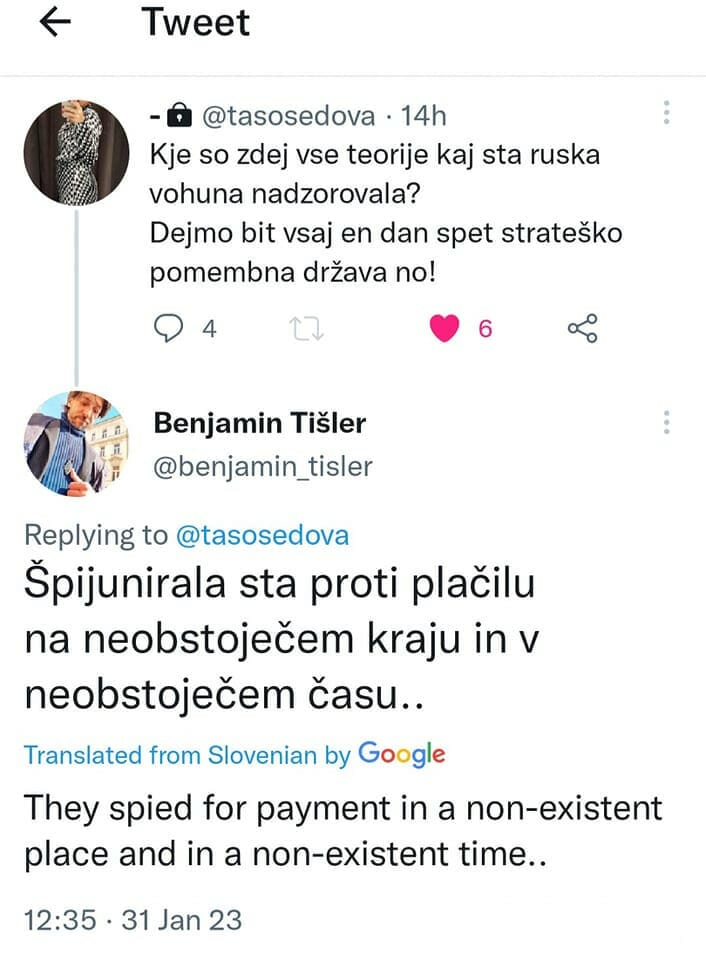Click the Benjamin Tišler display name

click(260, 423)
